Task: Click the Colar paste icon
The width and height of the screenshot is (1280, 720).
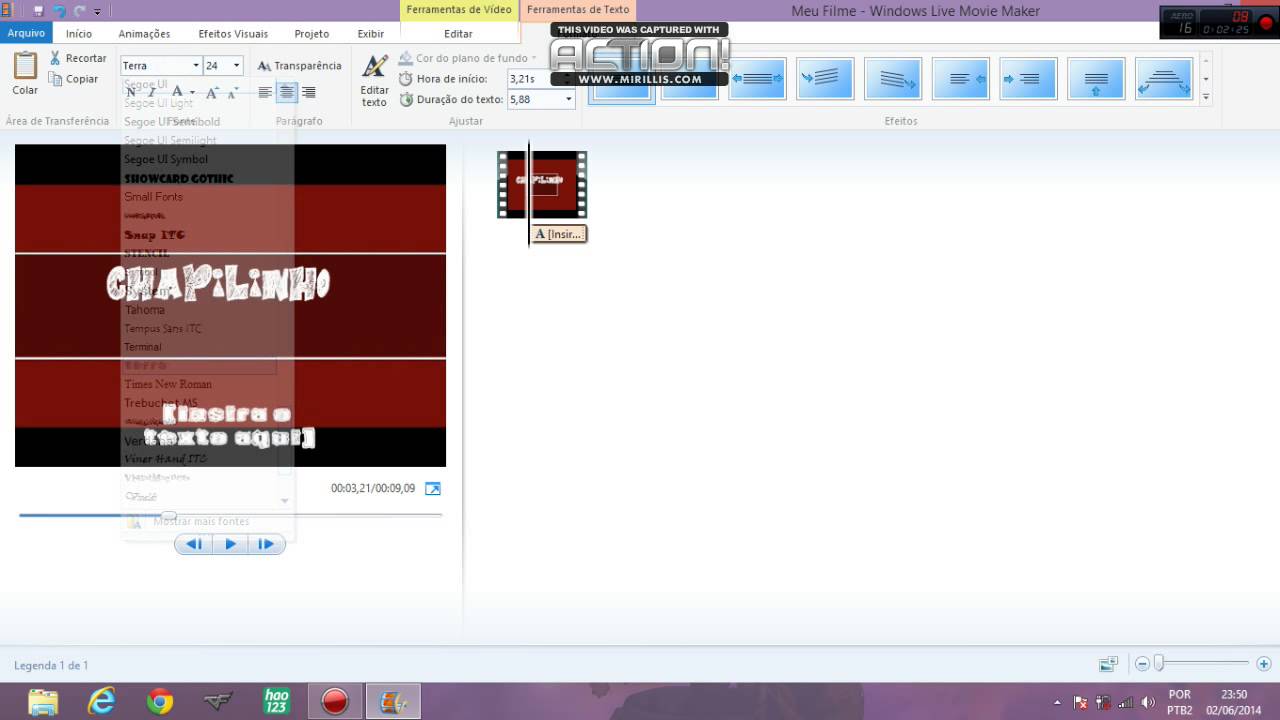Action: (25, 67)
